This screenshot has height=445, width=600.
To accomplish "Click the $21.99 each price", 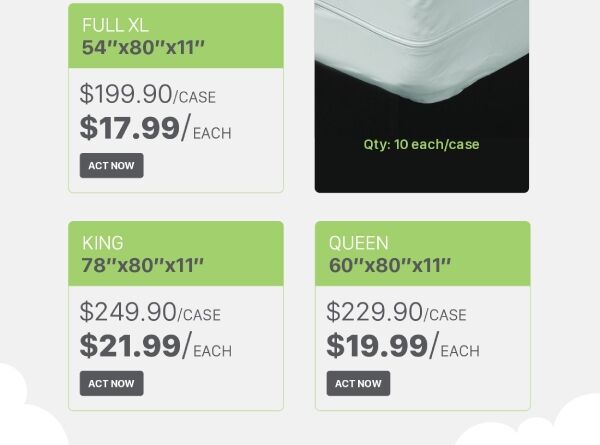I will tap(155, 347).
